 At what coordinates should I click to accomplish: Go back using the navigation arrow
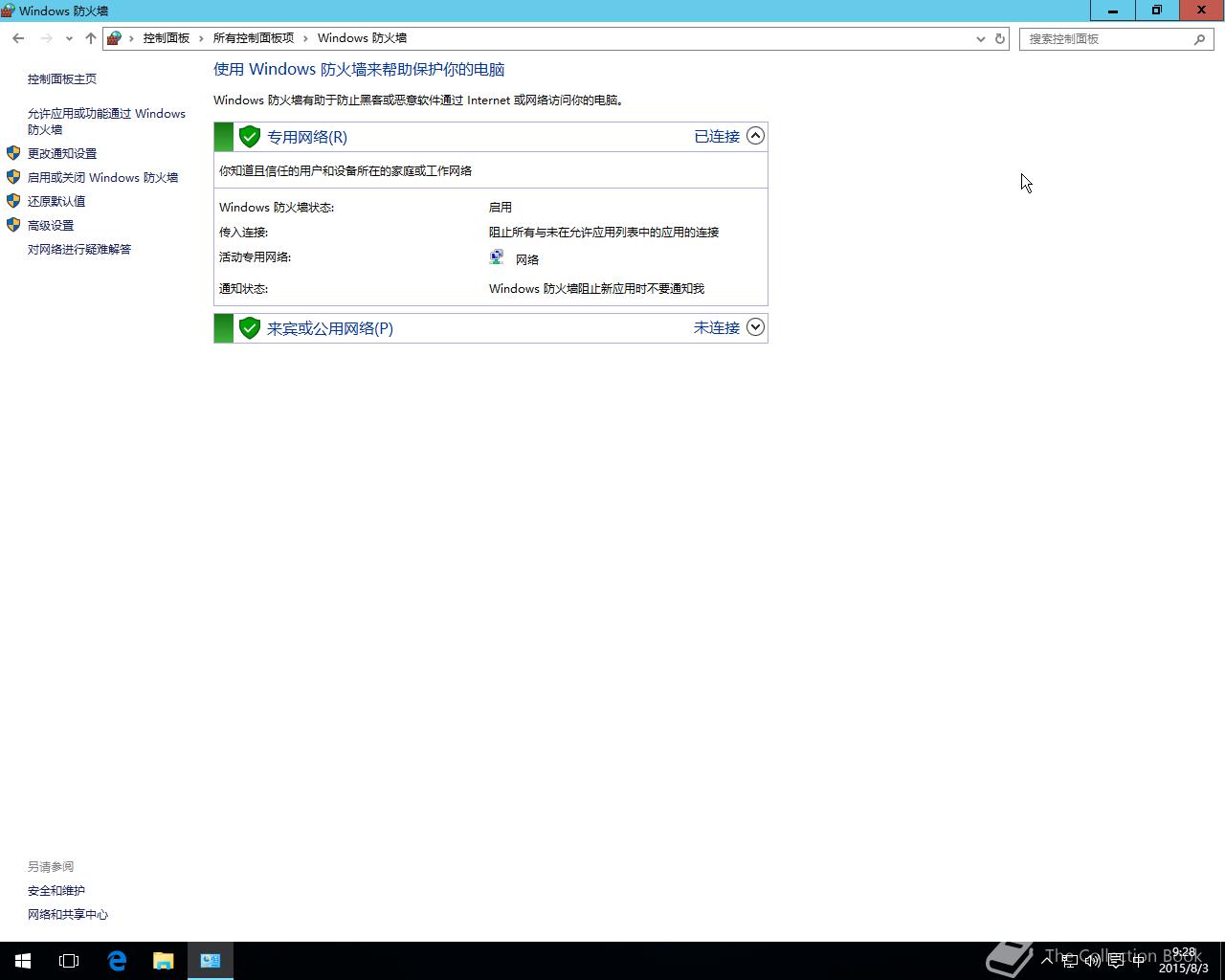[x=18, y=38]
